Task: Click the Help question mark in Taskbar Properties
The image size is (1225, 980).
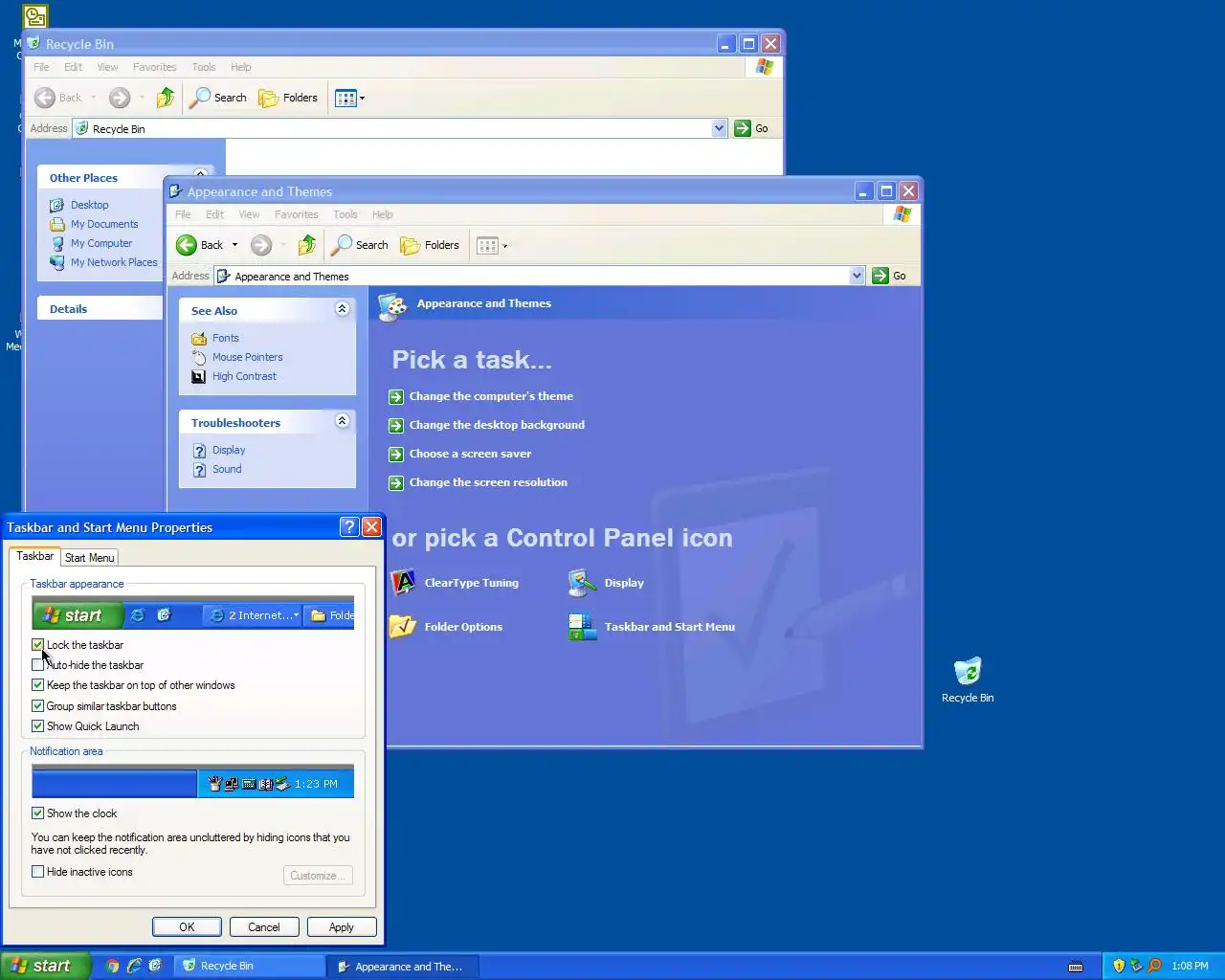Action: click(349, 526)
